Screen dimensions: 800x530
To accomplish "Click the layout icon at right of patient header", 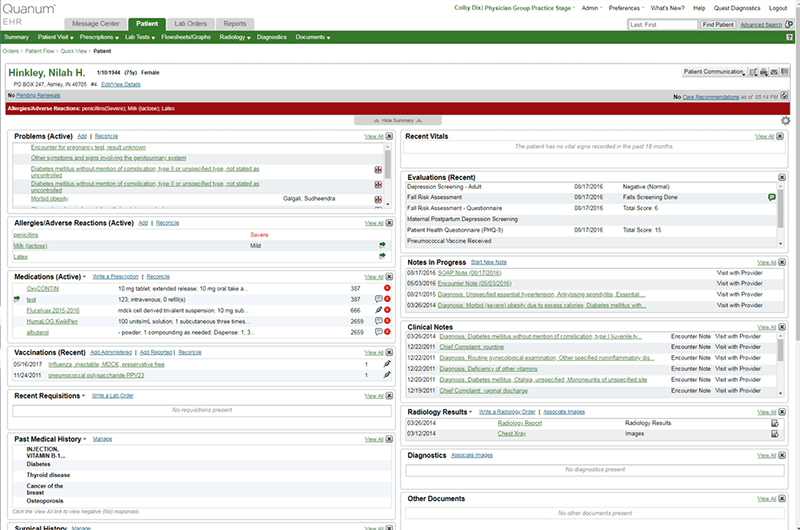I will [785, 72].
